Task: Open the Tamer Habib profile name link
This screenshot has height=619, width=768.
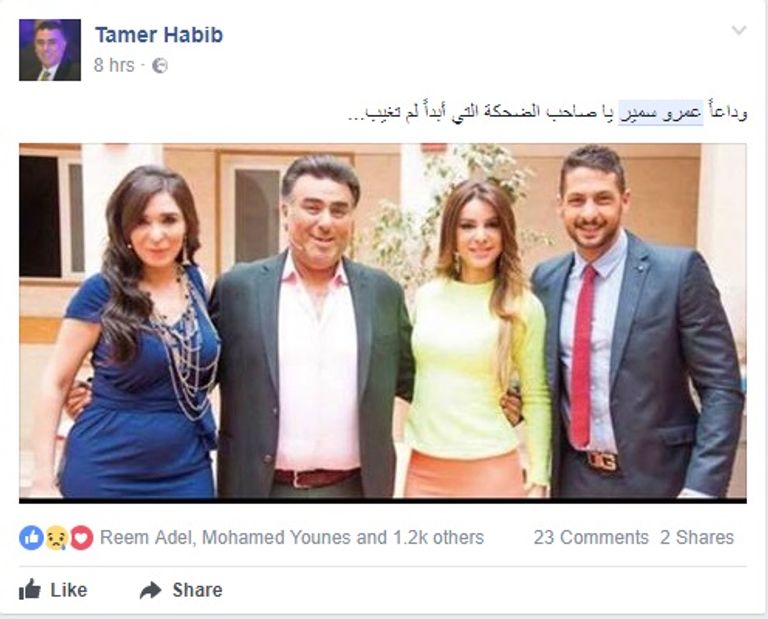Action: [x=159, y=35]
